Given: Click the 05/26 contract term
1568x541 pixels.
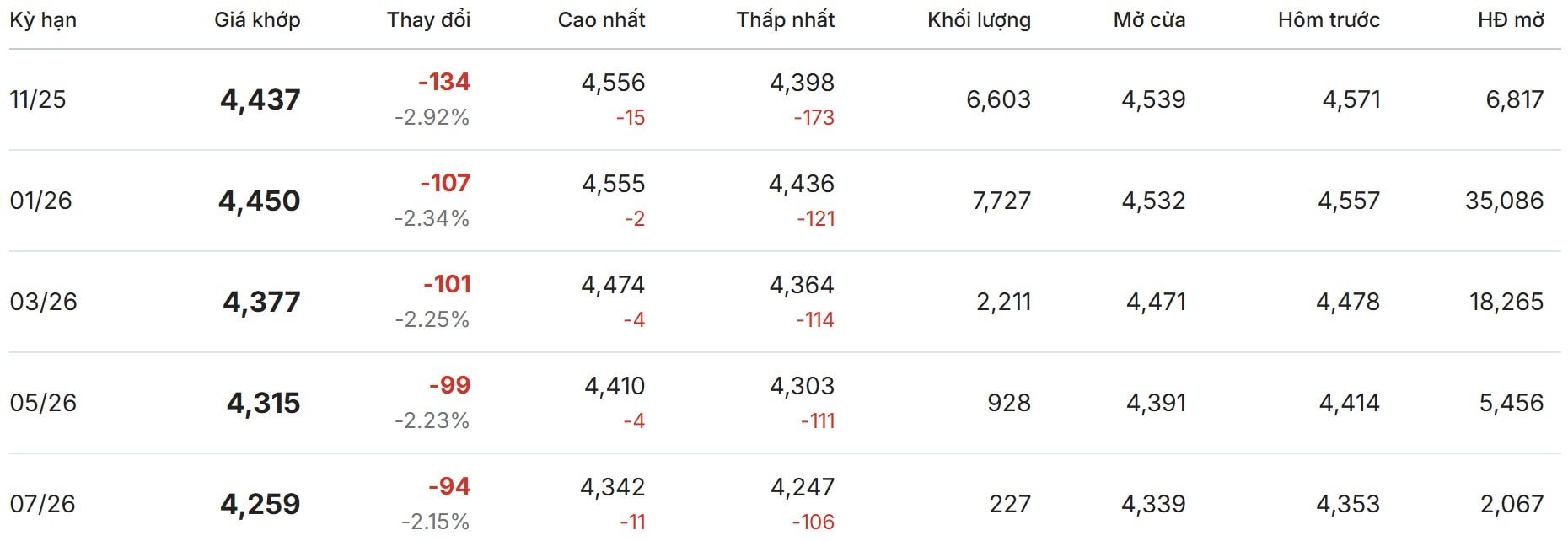Looking at the screenshot, I should [43, 403].
